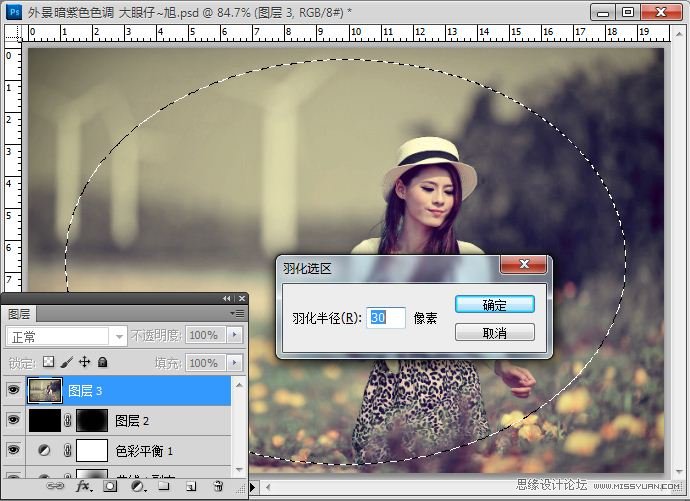Select layer named 图层 2

(x=132, y=421)
